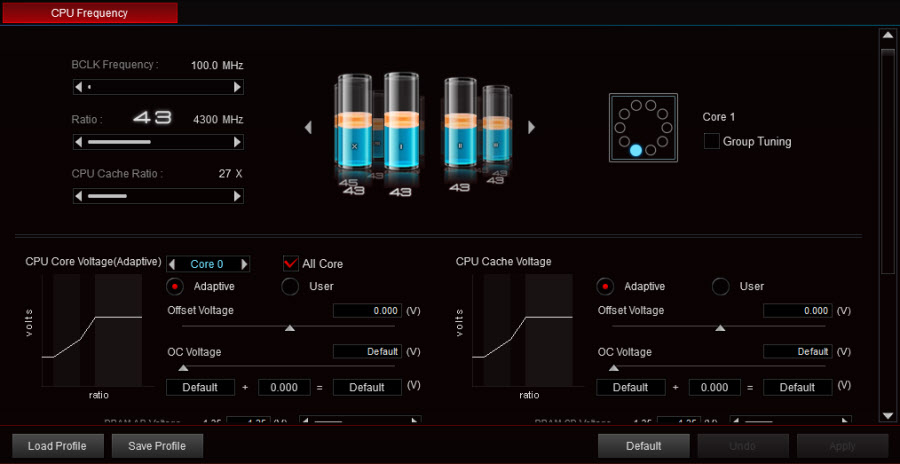The height and width of the screenshot is (464, 900).
Task: Click the Core 1 label
Action: point(719,117)
